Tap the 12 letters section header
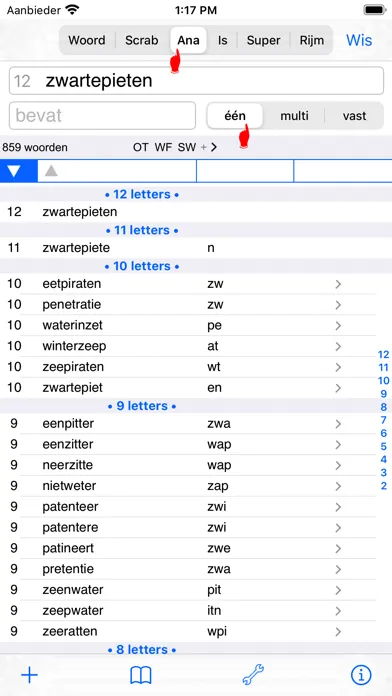The height and width of the screenshot is (696, 392). coord(142,194)
